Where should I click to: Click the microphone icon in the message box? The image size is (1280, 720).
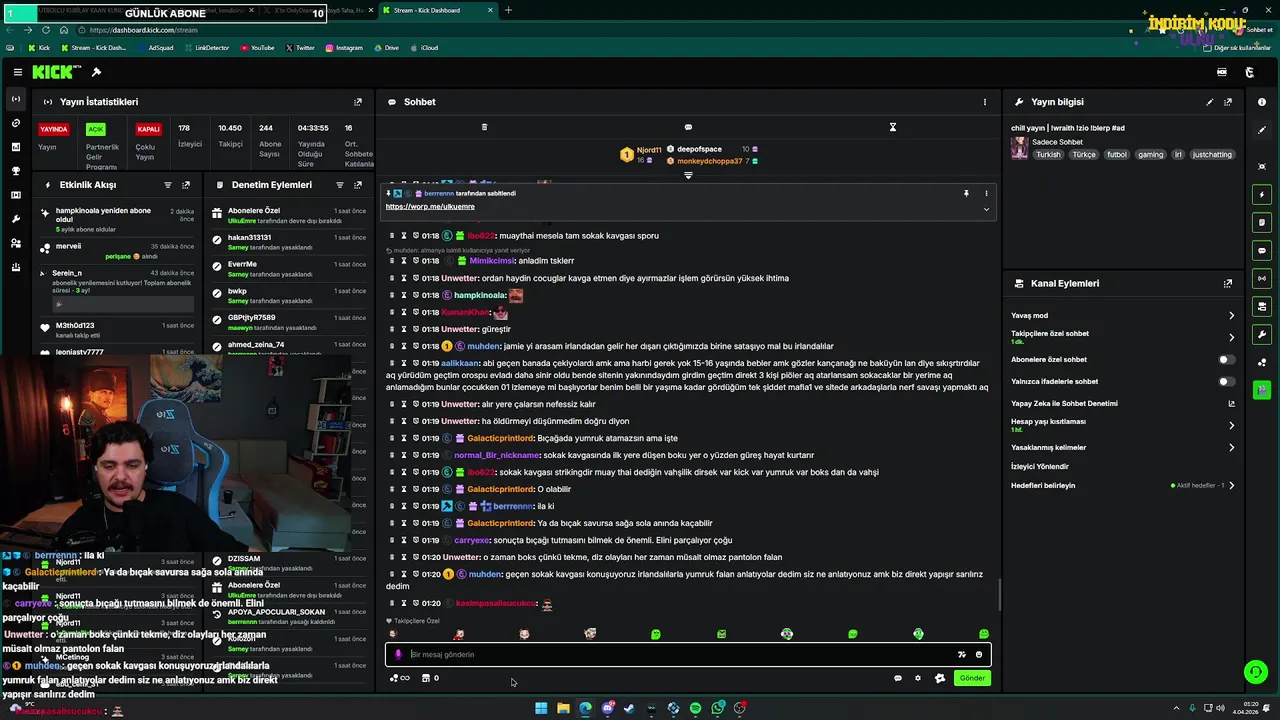point(398,654)
